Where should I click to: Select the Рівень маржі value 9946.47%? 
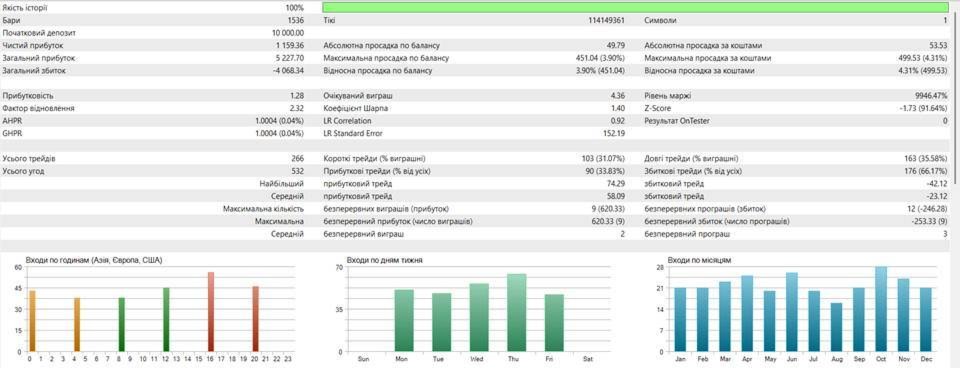(x=931, y=95)
